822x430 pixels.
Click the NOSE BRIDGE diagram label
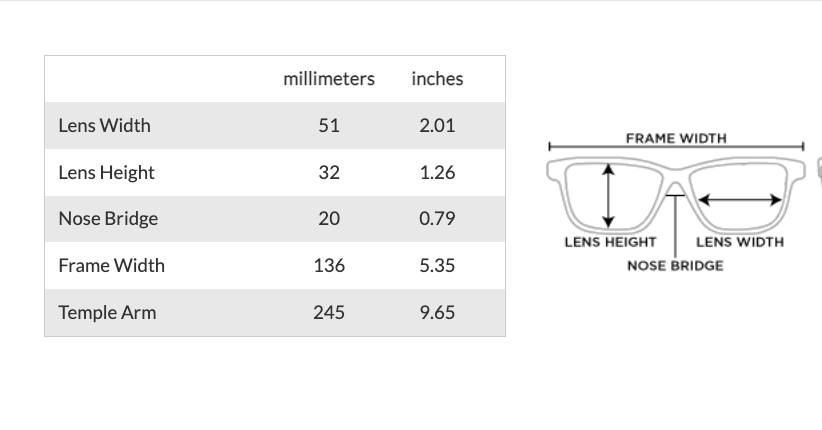675,266
